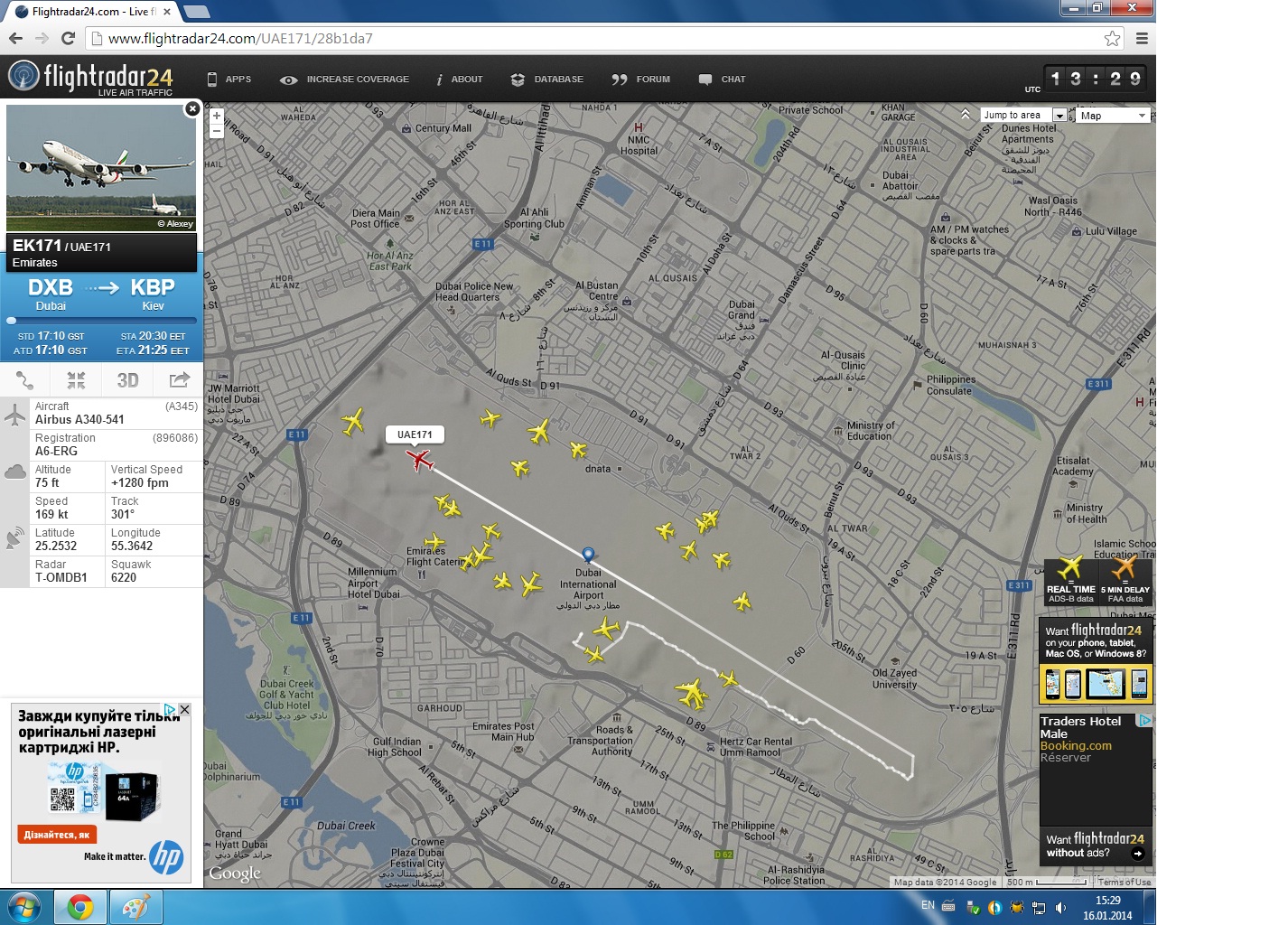The height and width of the screenshot is (925, 1288).
Task: Click the satellite dish radar icon
Action: point(15,537)
